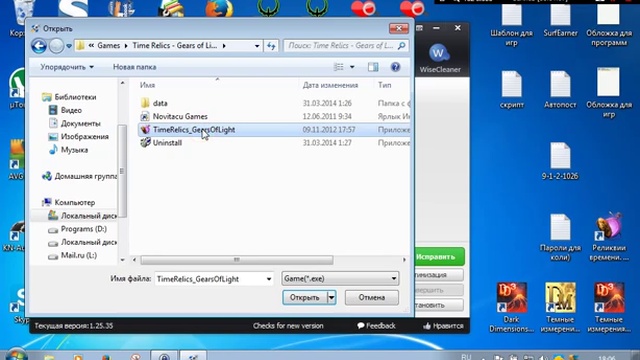The image size is (640, 360).
Task: Open the dialog help question mark
Action: [x=395, y=67]
